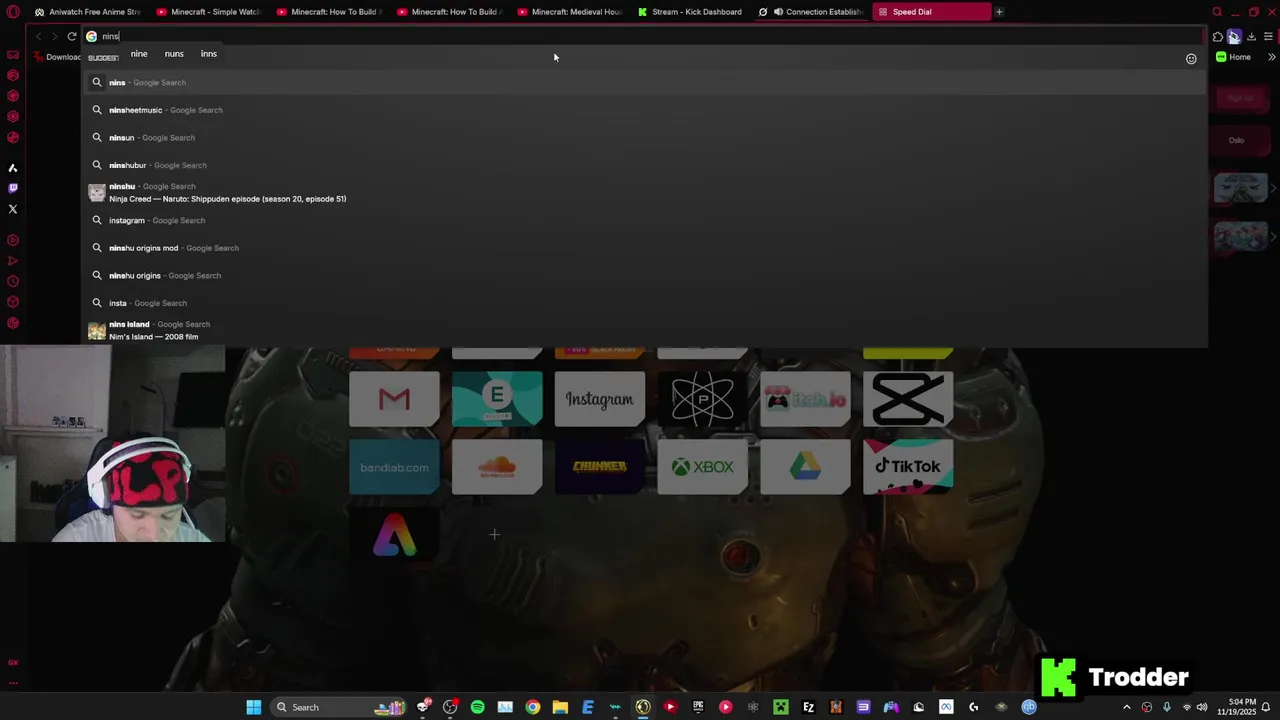Show hidden system tray icons
Viewport: 1280px width, 720px height.
point(1127,707)
